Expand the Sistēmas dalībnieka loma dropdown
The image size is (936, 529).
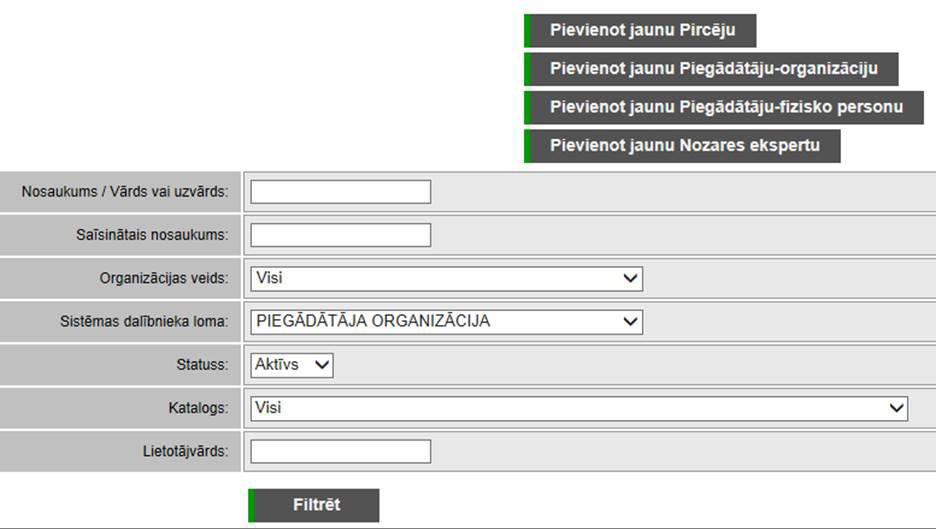pyautogui.click(x=446, y=322)
